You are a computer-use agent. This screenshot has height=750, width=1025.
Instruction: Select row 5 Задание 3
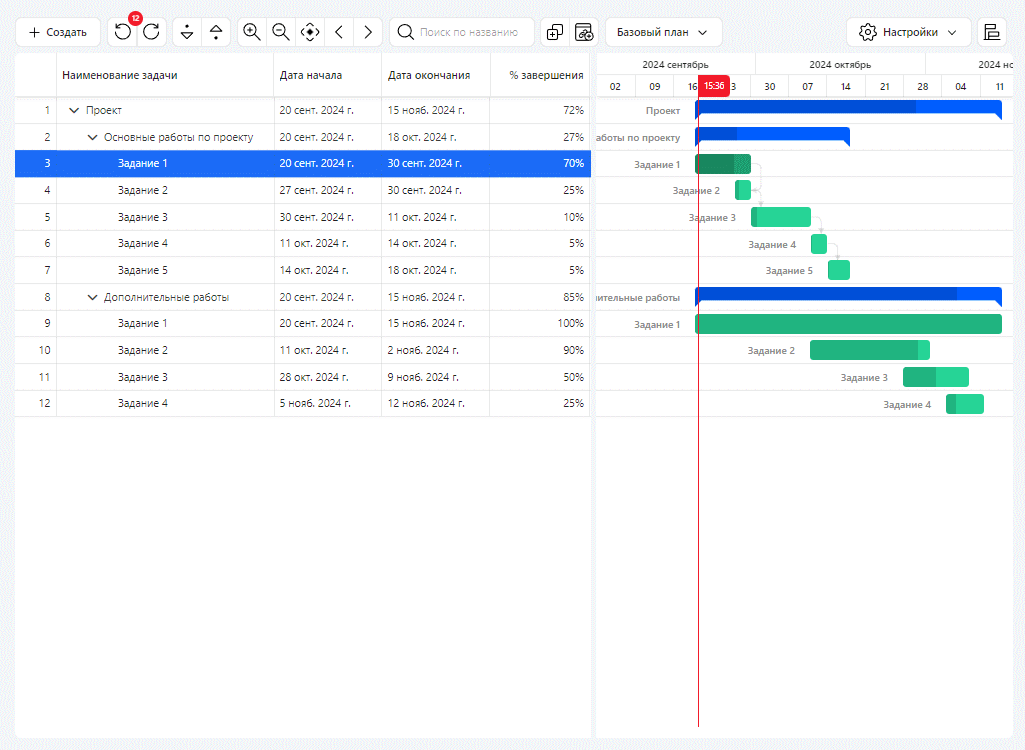pos(303,217)
